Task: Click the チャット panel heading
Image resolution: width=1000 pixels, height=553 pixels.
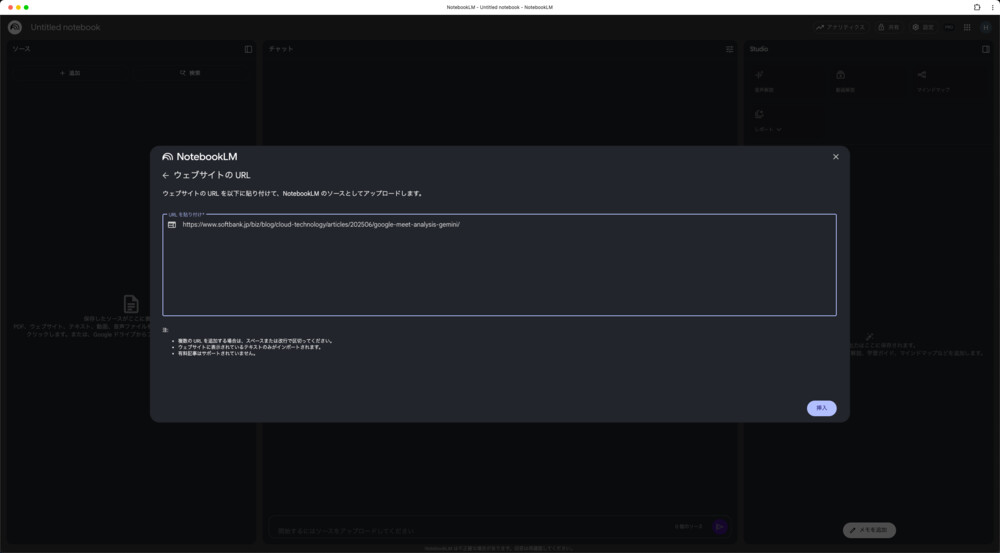Action: tap(281, 49)
